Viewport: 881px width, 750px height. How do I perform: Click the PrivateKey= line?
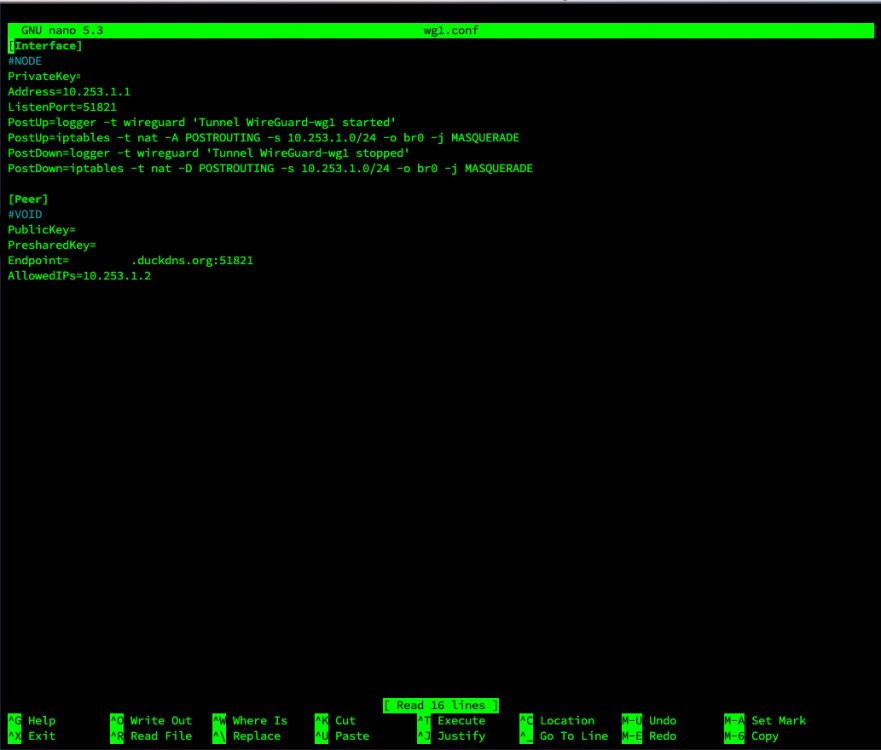tap(44, 76)
